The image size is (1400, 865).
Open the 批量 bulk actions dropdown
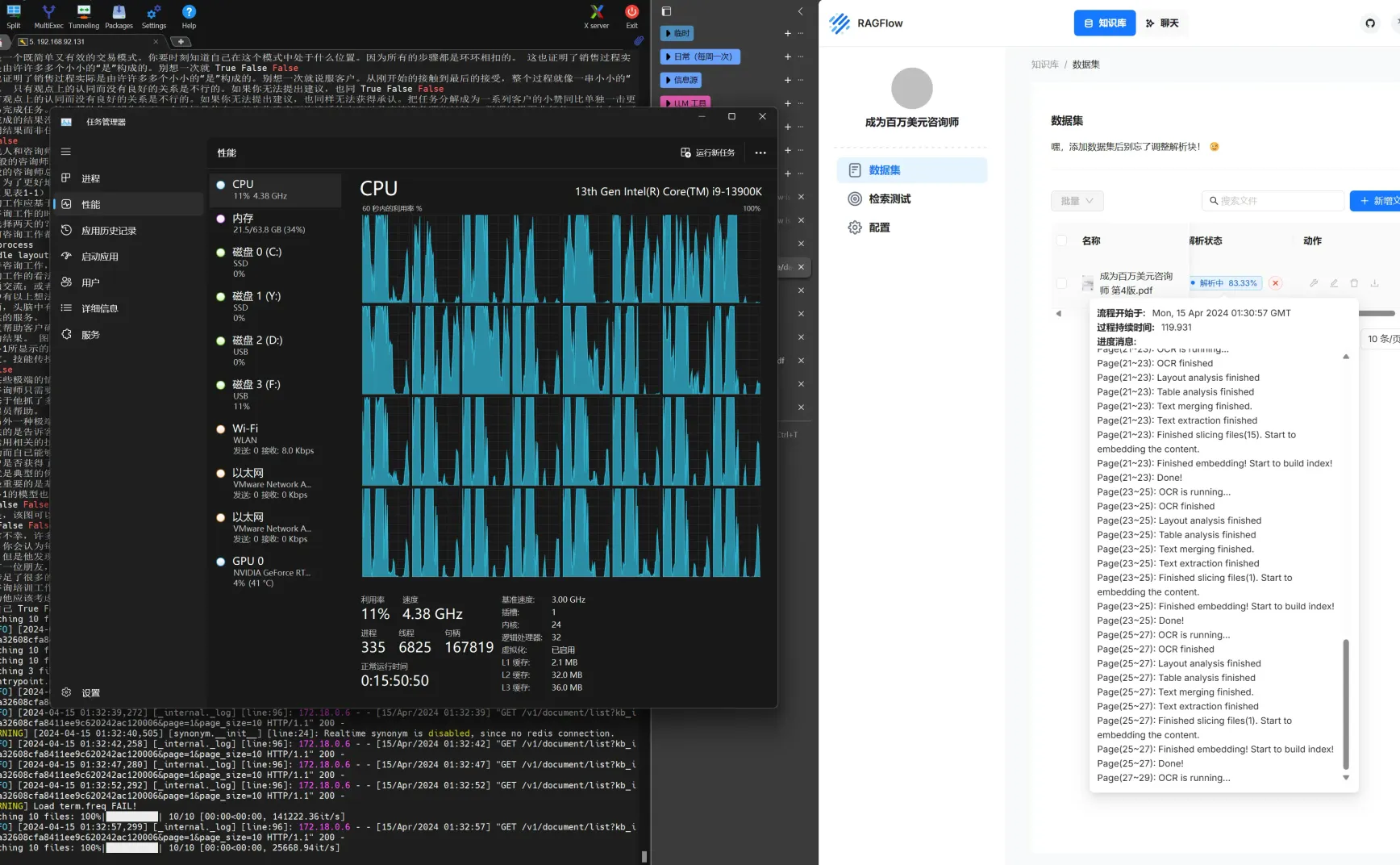(1077, 201)
